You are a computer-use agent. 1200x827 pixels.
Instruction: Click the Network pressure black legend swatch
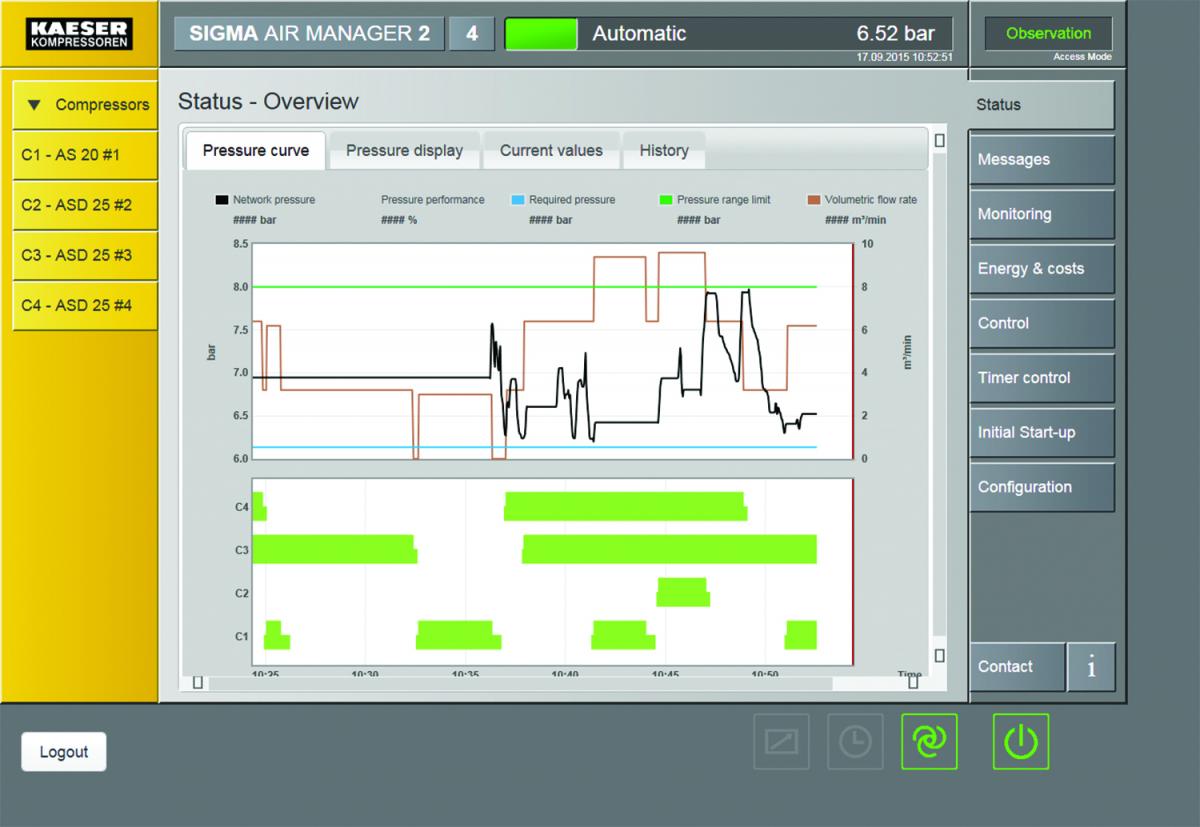220,200
